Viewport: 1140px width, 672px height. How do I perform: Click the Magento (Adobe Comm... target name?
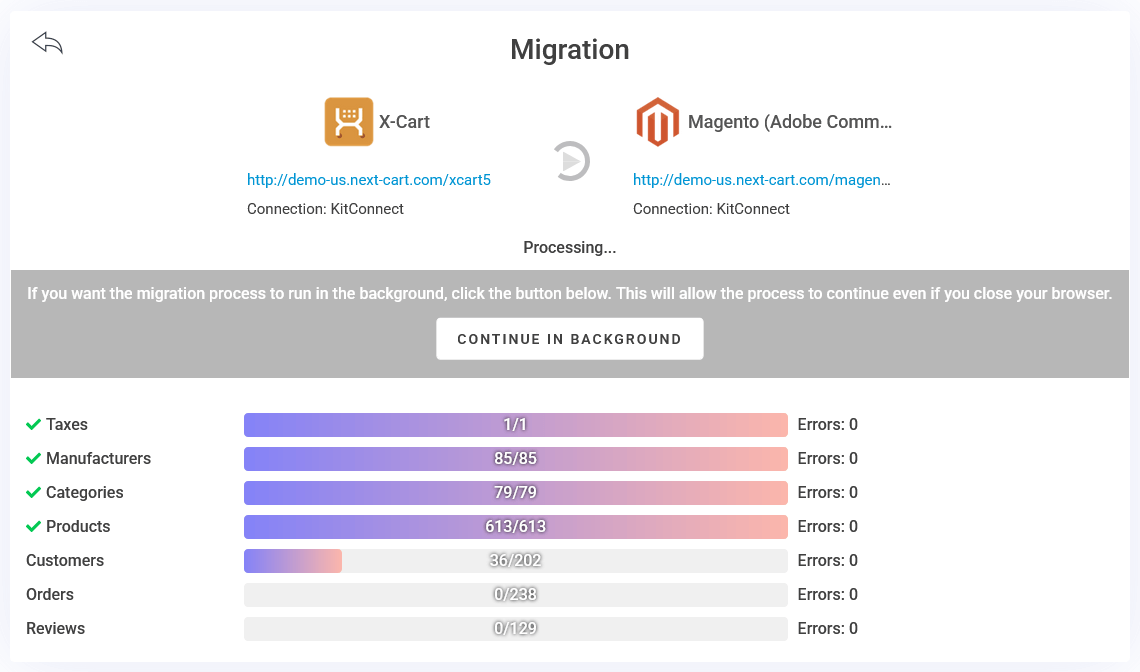(790, 121)
